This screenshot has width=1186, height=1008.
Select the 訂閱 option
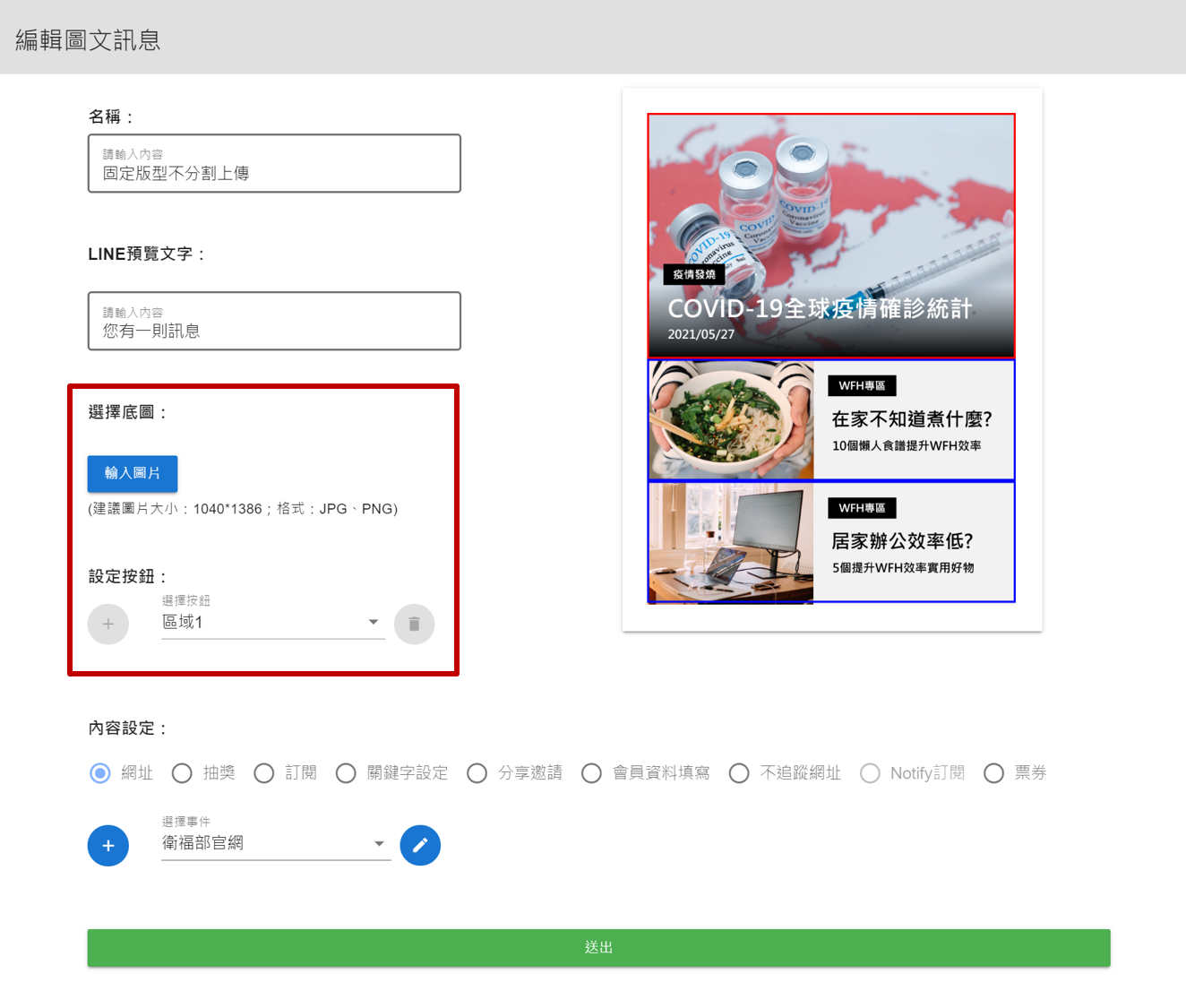coord(263,772)
